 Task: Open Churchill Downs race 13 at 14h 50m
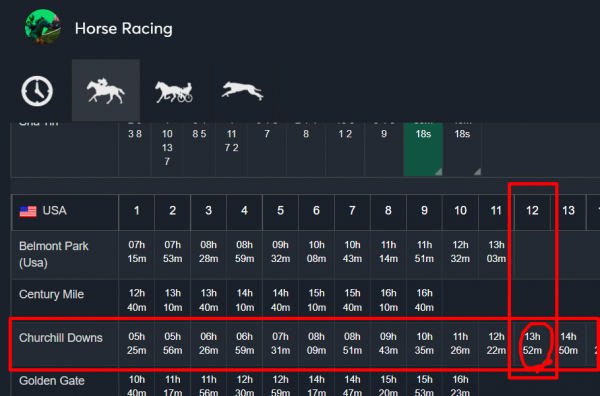coord(568,344)
